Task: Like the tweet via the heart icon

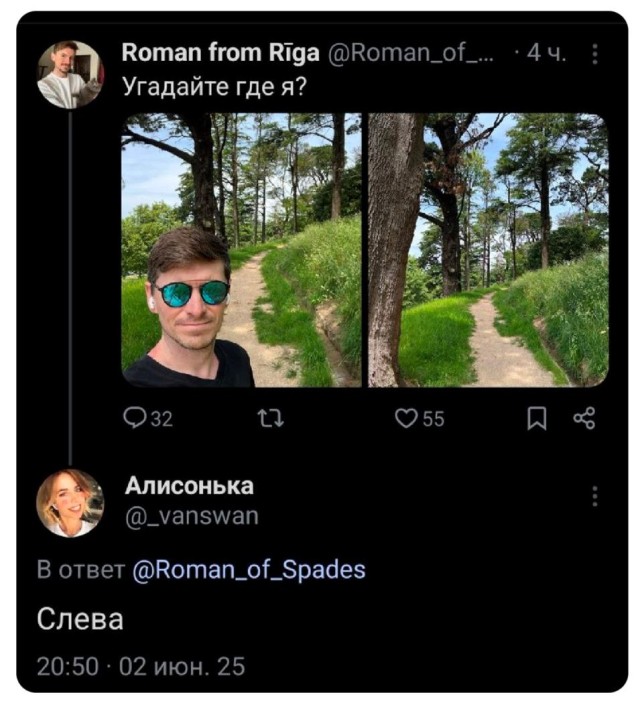Action: [x=405, y=420]
